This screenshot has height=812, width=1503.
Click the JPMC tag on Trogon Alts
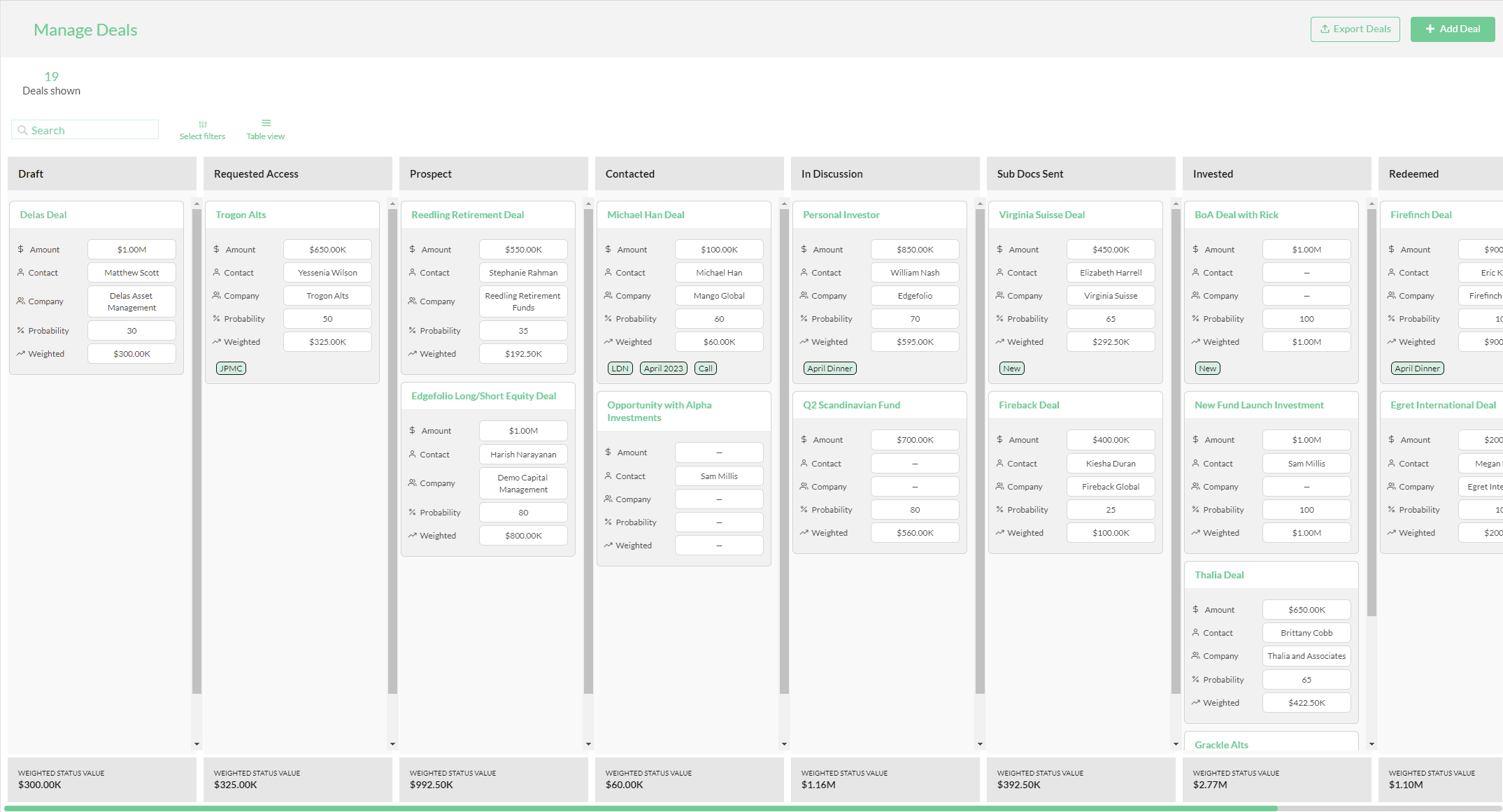(x=231, y=369)
